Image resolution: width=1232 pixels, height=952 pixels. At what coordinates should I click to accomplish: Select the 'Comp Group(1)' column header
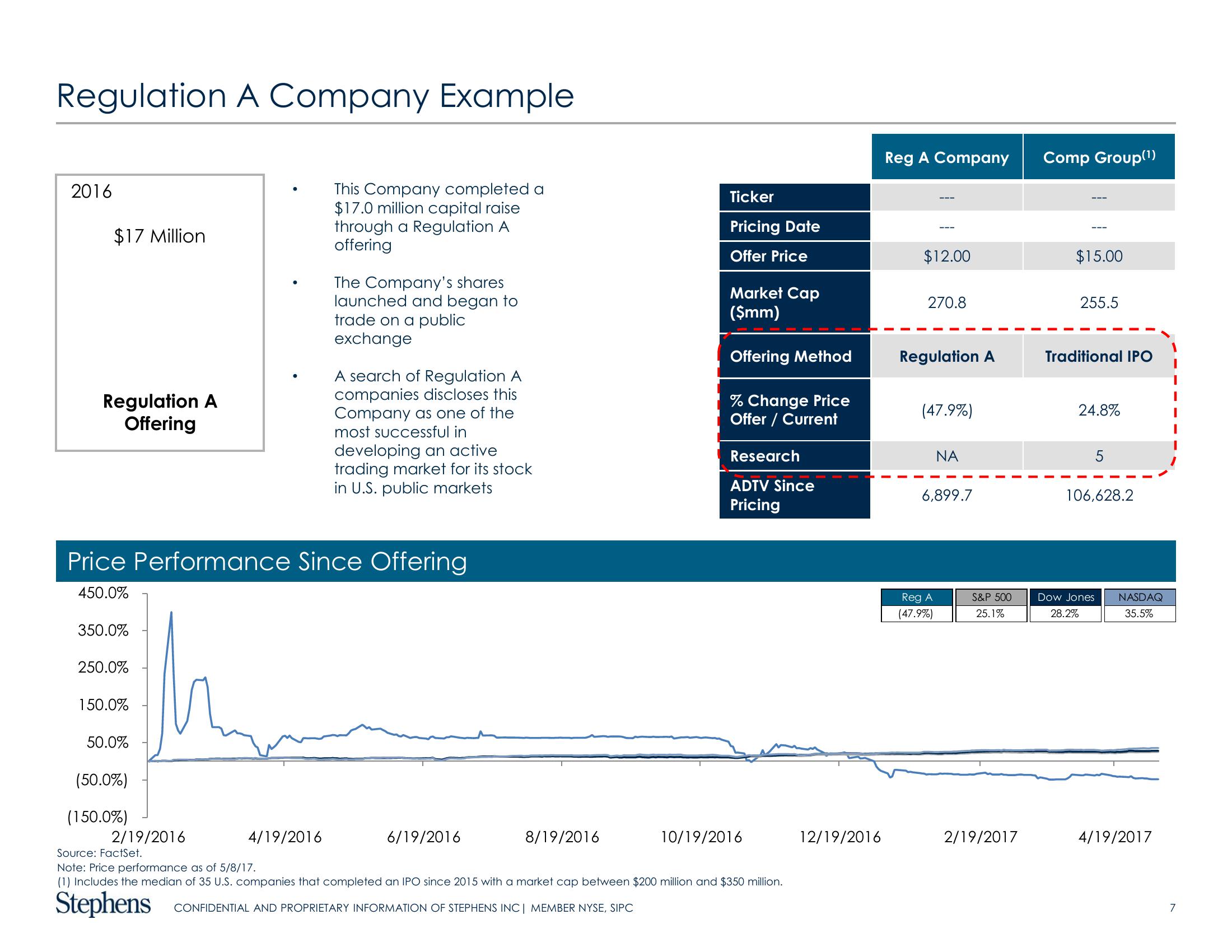click(1099, 157)
